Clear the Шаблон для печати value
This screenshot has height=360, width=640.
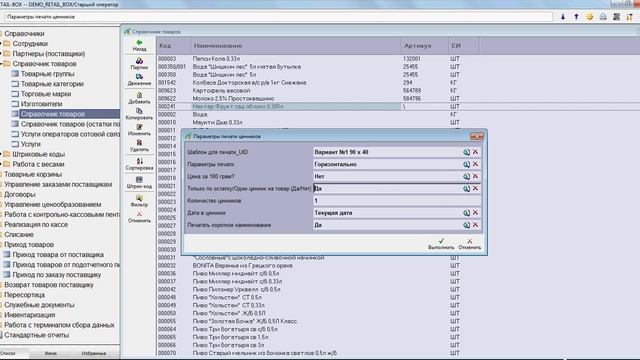[x=475, y=152]
